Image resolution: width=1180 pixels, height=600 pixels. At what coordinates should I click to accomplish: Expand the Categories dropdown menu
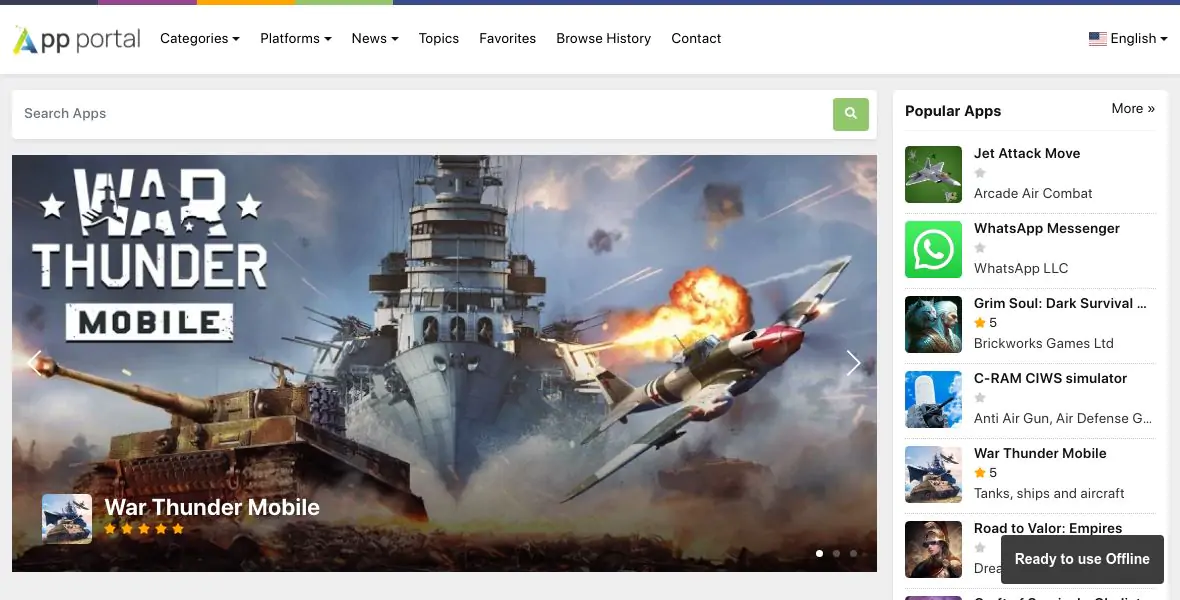click(x=199, y=38)
